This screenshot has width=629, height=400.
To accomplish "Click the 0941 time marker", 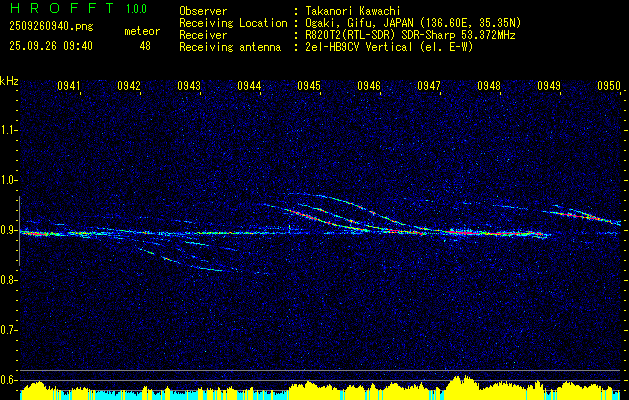I will point(69,86).
